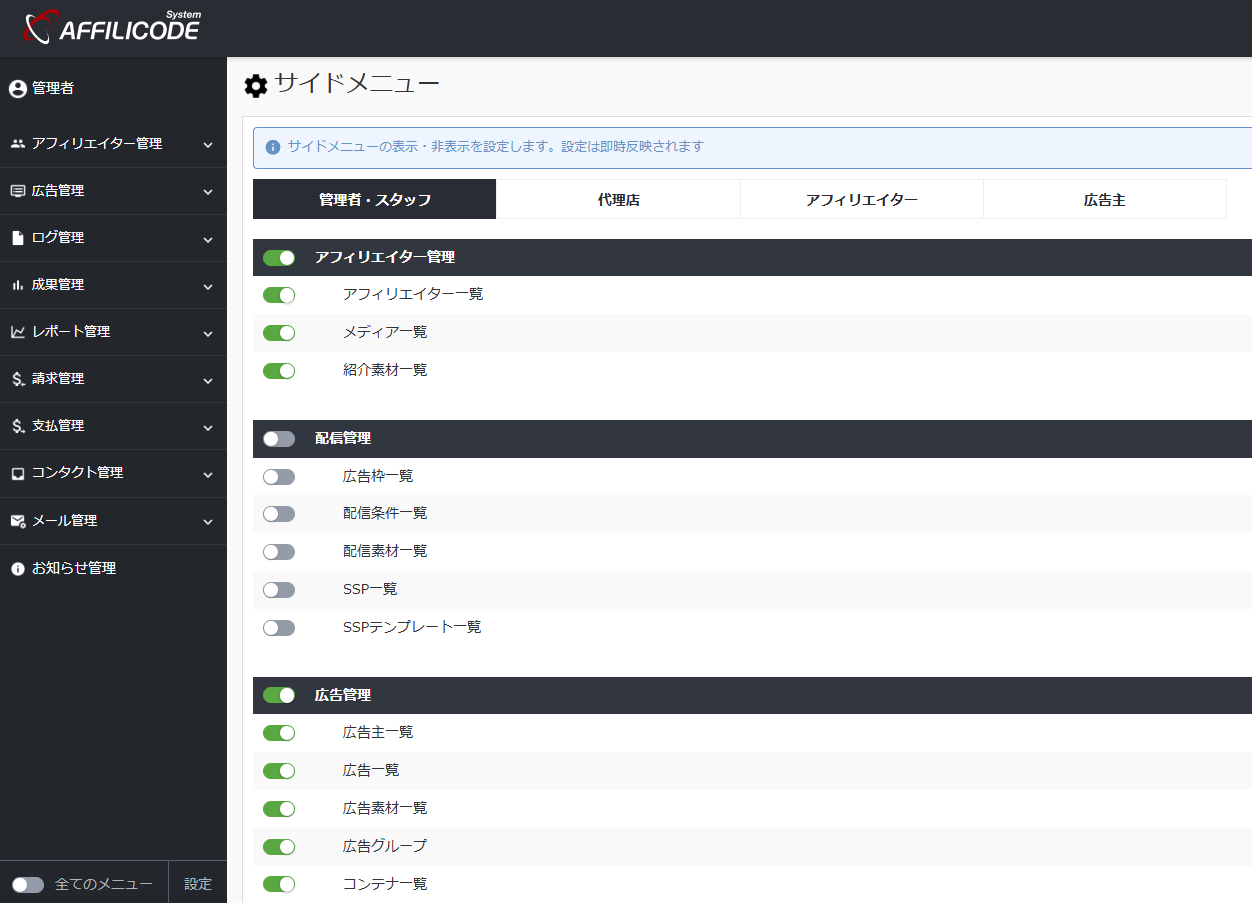The width and height of the screenshot is (1252, 903).
Task: Toggle the 全てのメニュー switch
Action: pyautogui.click(x=29, y=884)
